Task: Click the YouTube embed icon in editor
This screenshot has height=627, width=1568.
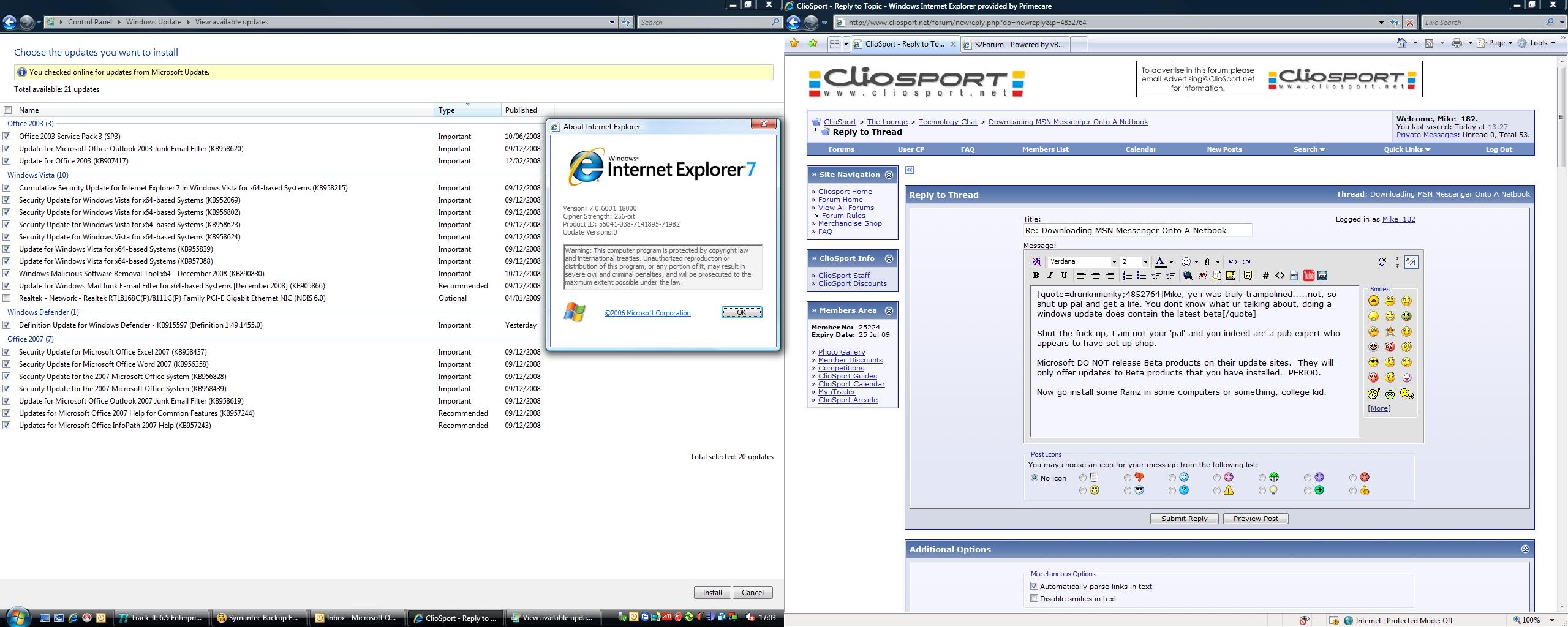Action: 1308,276
